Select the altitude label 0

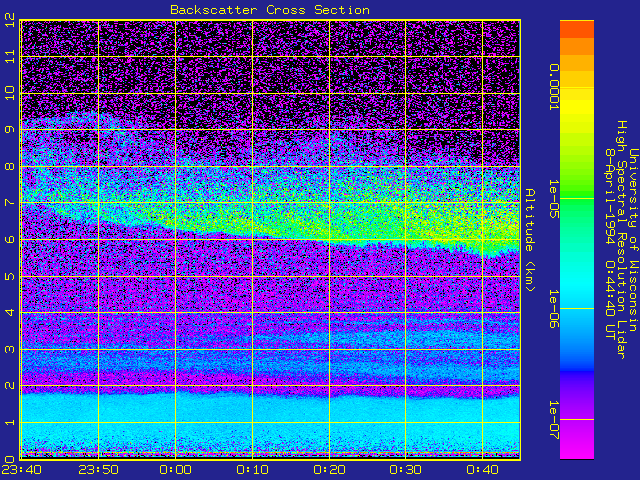11,458
